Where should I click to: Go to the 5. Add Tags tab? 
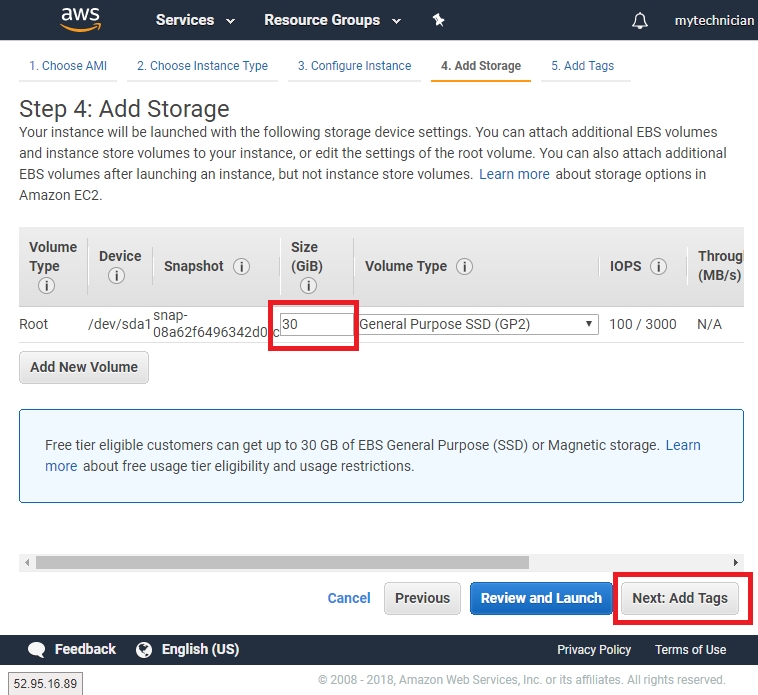click(582, 66)
